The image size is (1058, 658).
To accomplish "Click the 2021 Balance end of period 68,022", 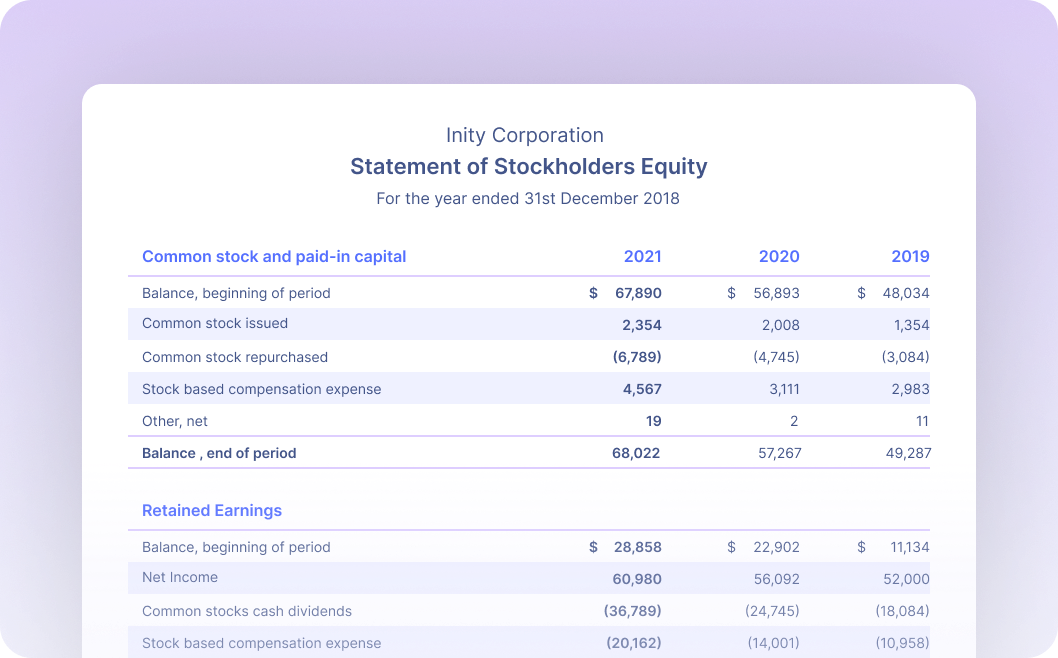I will pos(636,453).
